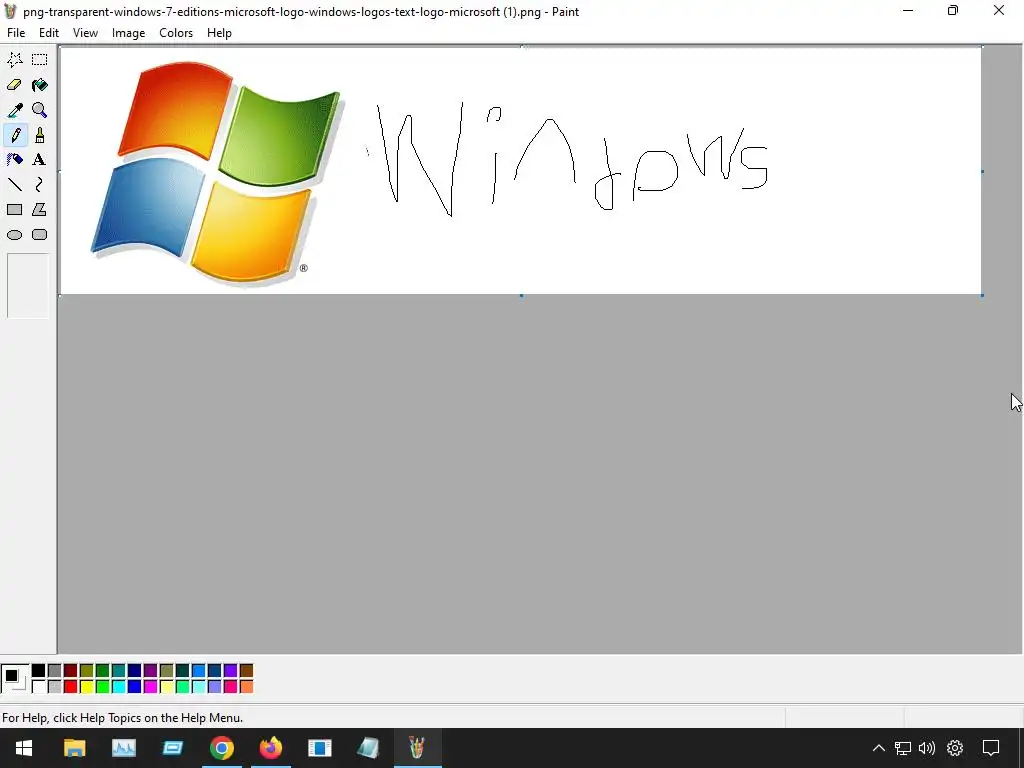The width and height of the screenshot is (1024, 768).
Task: Click the Paint icon in the taskbar
Action: point(417,748)
